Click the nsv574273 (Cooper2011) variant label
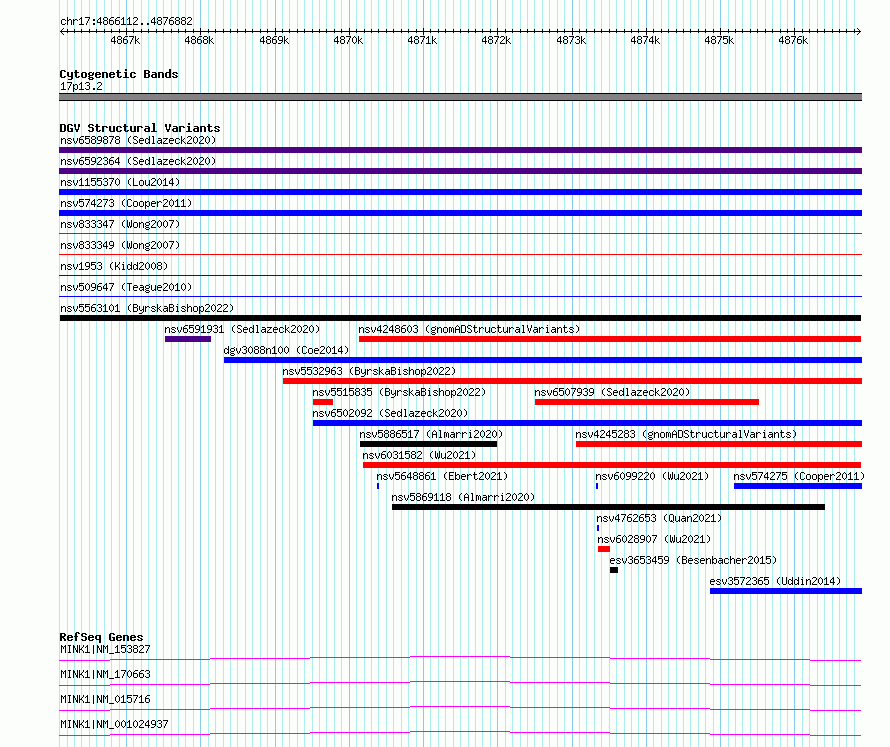 (126, 203)
